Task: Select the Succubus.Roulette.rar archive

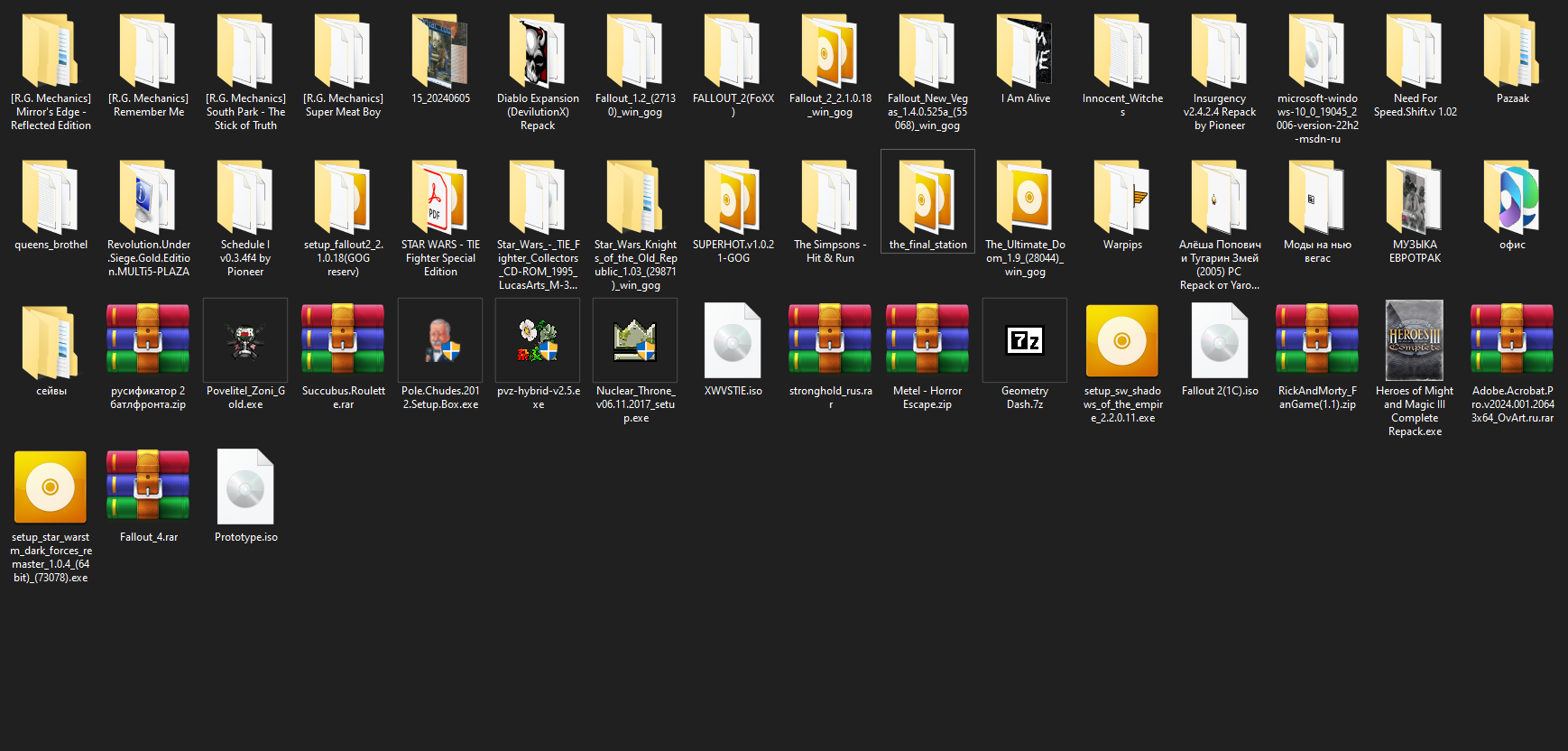Action: click(x=343, y=358)
